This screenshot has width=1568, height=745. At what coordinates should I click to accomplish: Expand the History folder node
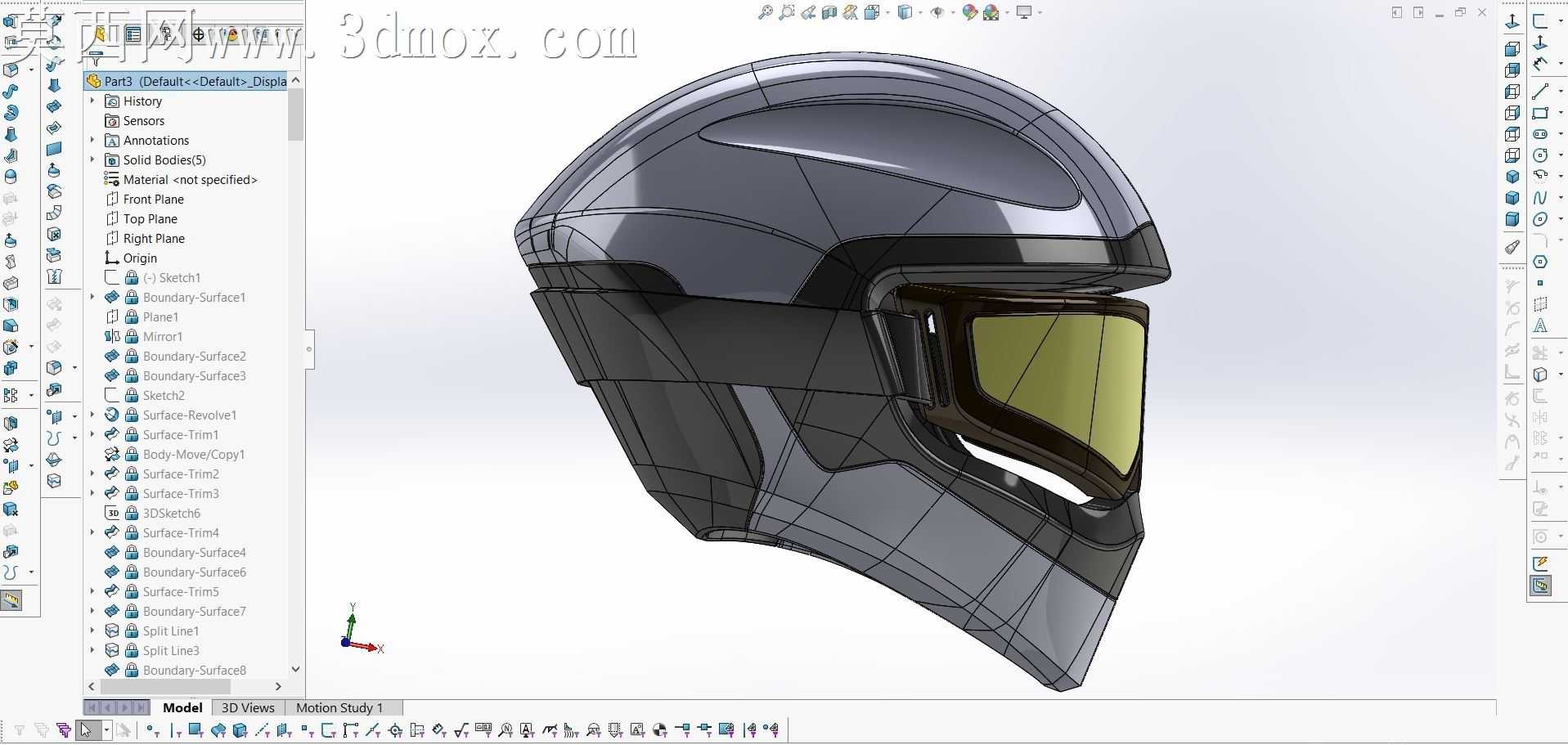[x=92, y=101]
